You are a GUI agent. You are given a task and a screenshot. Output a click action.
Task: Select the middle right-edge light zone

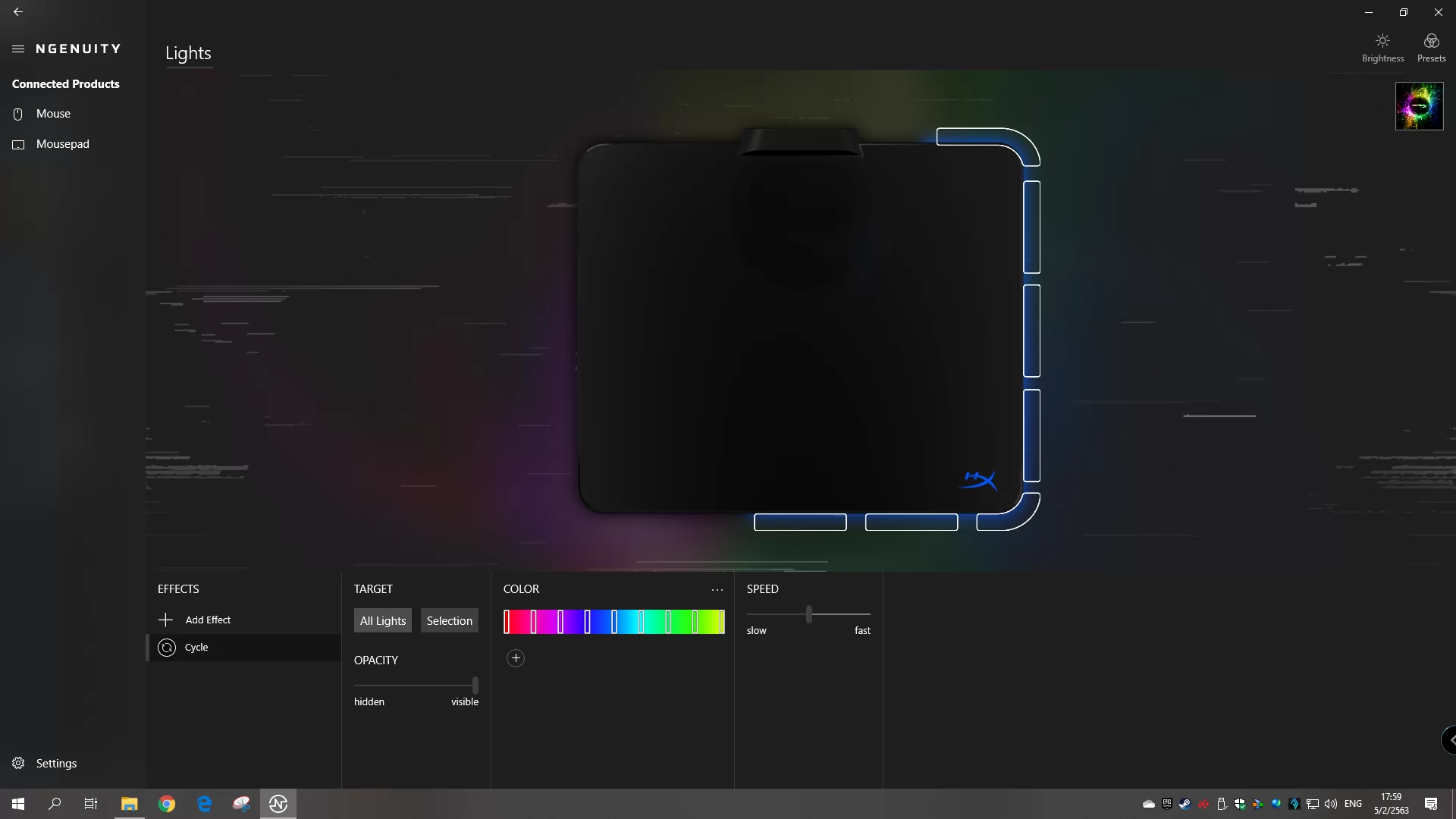1031,331
